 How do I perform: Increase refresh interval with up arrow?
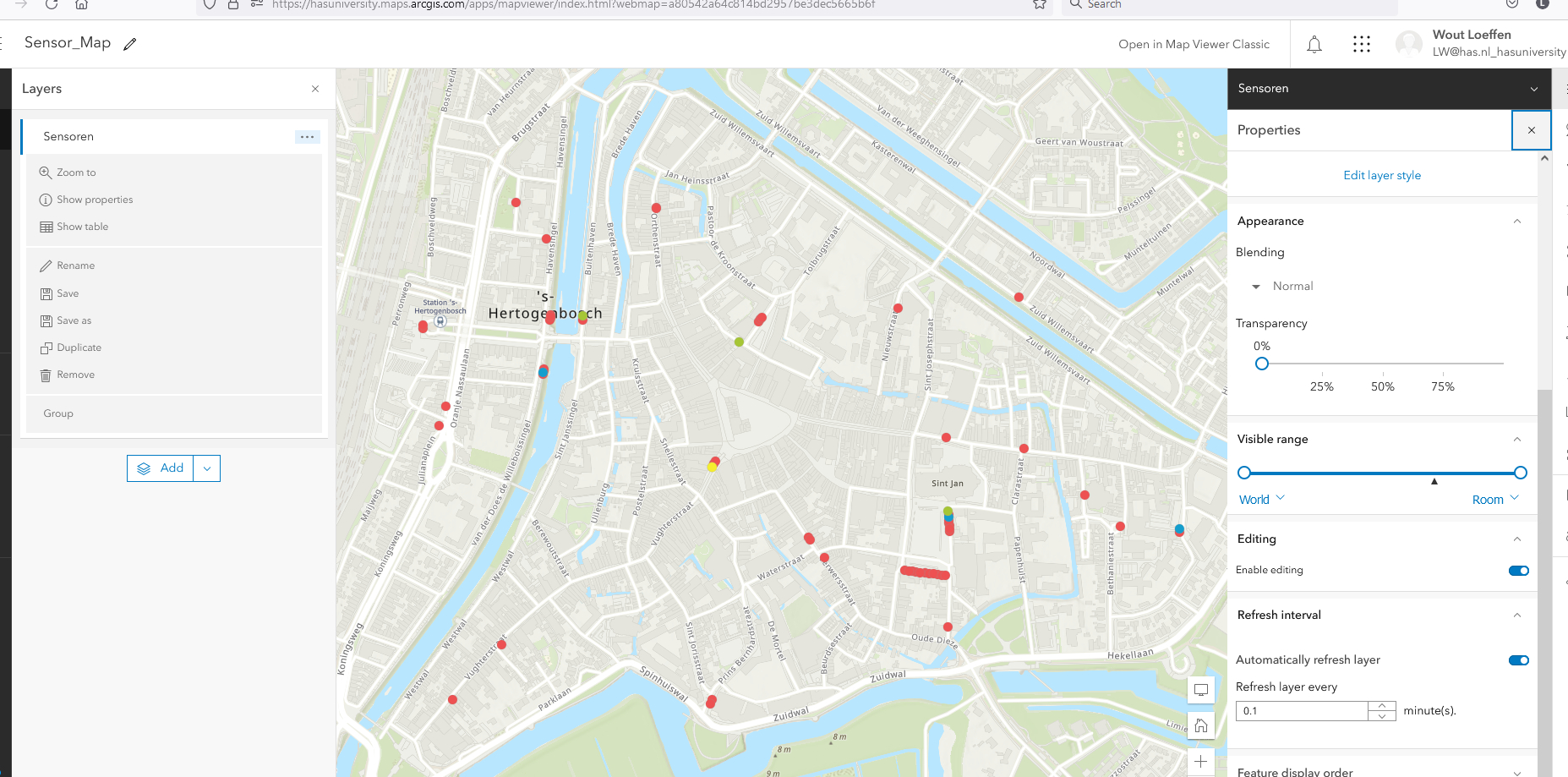(1382, 706)
